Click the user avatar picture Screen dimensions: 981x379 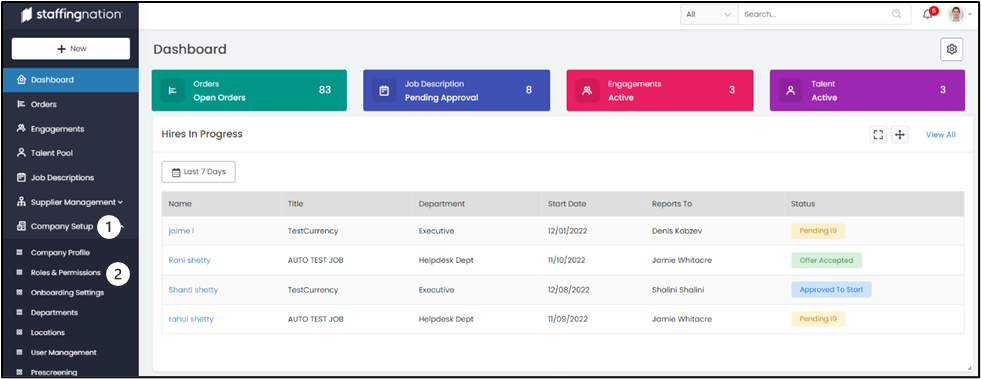957,14
